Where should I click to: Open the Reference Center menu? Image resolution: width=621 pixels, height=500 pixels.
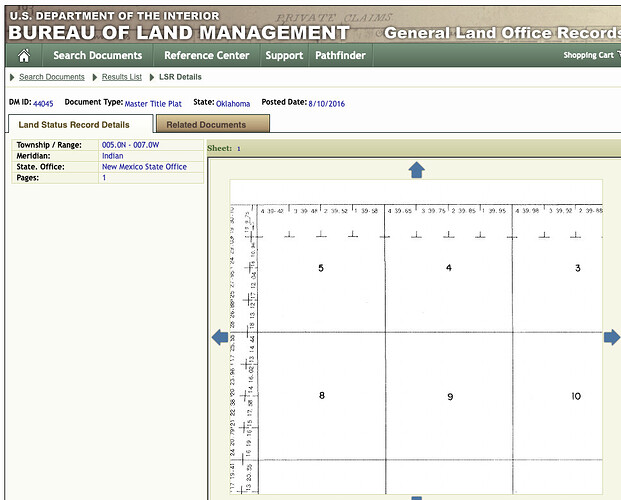pyautogui.click(x=206, y=56)
